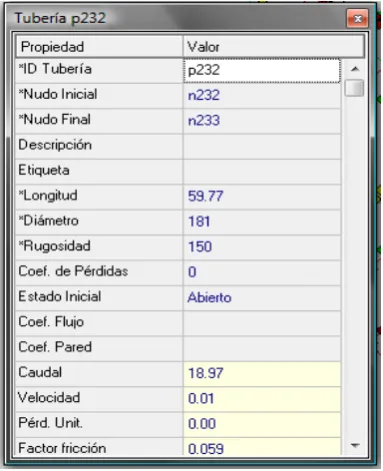Select the Longitud value 59.77
Viewport: 383px width, 471px height.
pos(262,197)
